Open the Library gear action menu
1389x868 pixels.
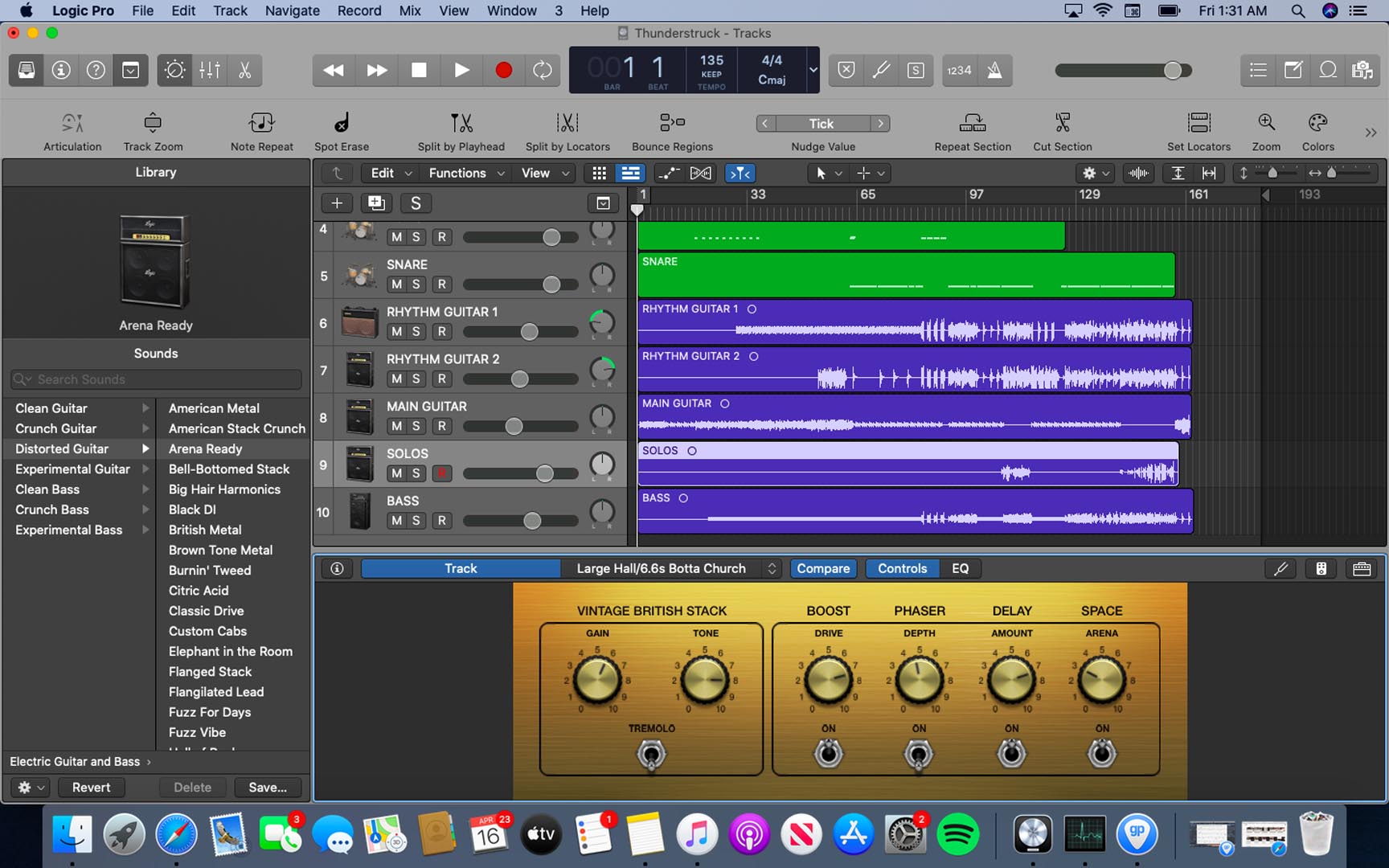tap(31, 788)
